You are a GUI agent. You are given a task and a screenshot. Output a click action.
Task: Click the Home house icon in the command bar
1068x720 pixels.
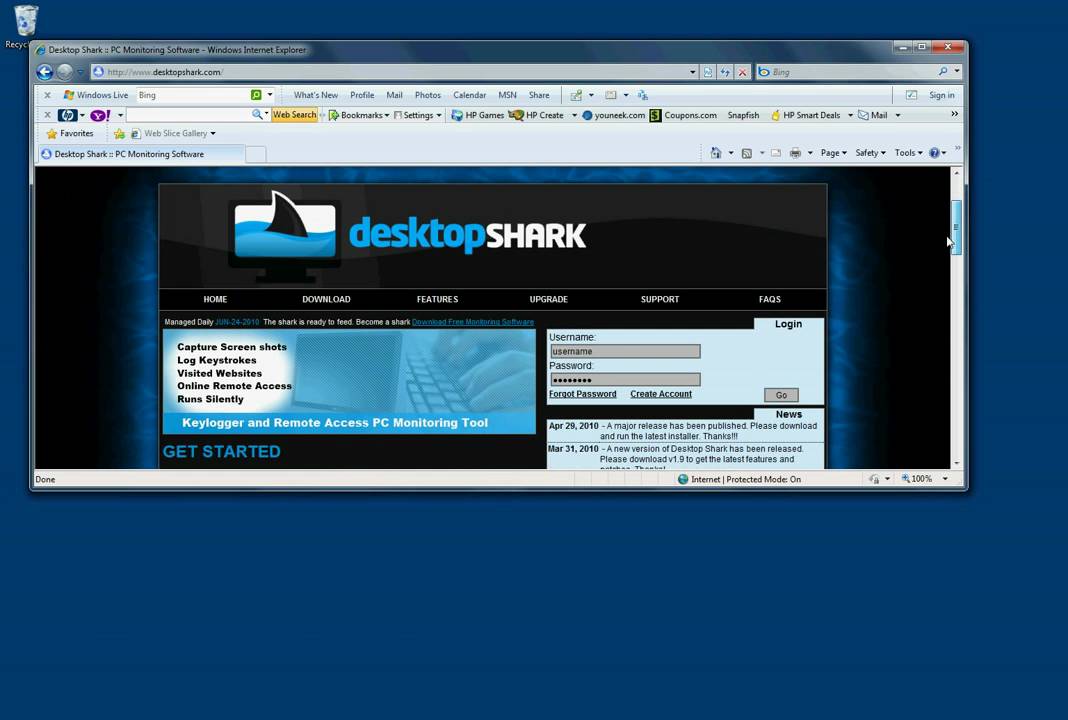click(x=715, y=153)
